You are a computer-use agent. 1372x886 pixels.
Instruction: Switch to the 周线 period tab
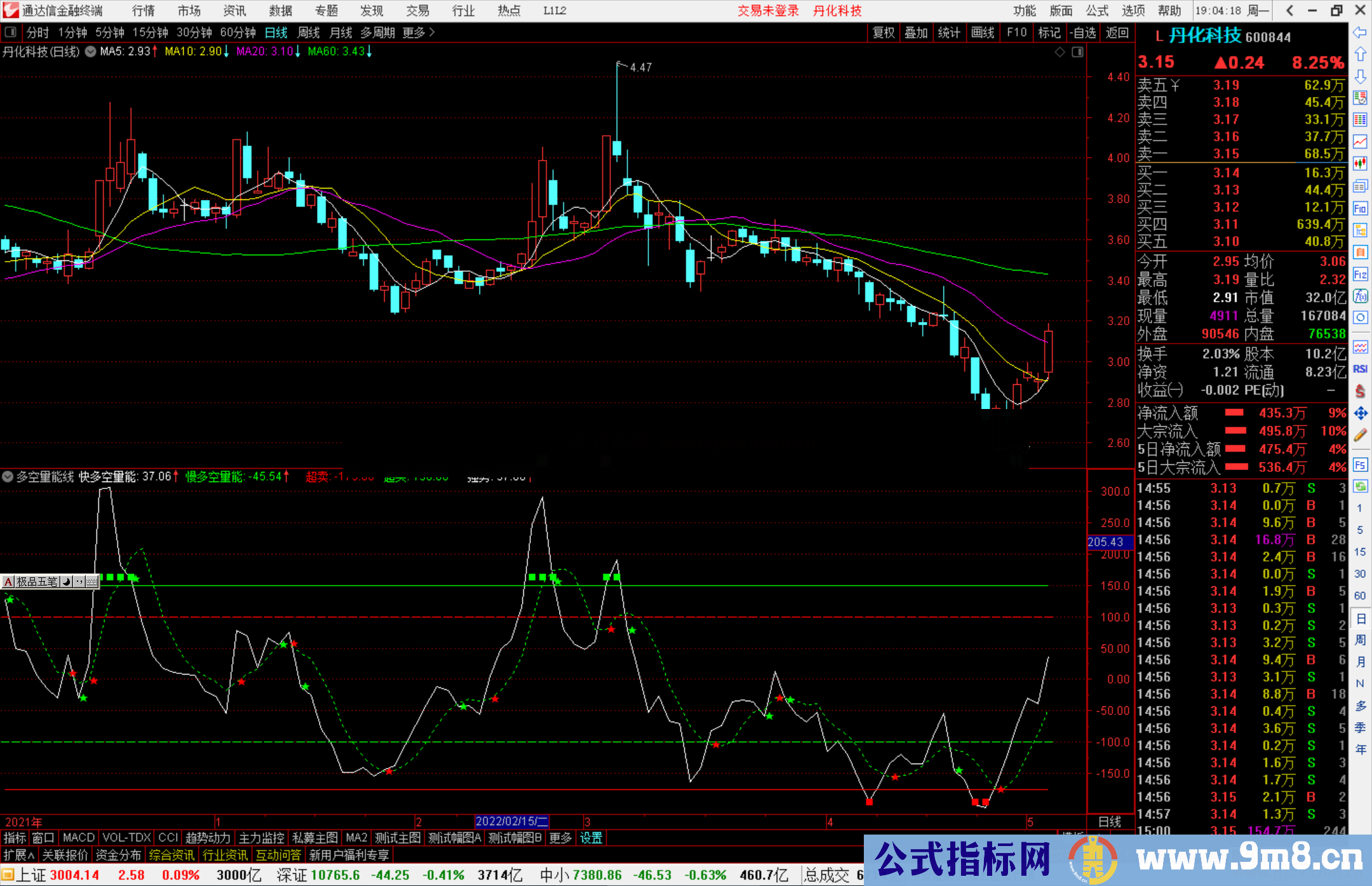click(x=309, y=32)
